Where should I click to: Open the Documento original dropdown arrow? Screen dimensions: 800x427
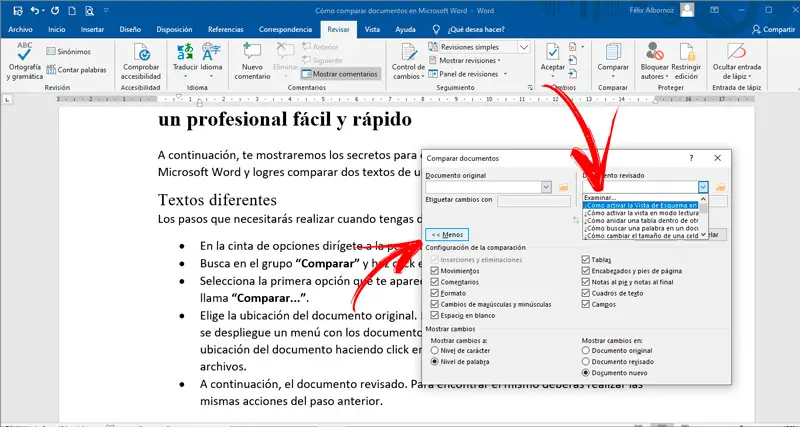546,187
